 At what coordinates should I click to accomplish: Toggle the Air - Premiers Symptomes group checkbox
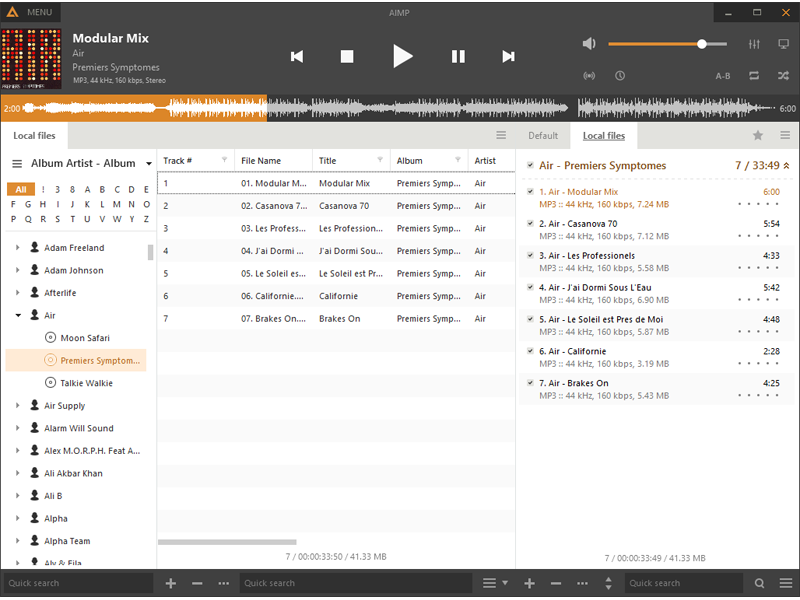tap(530, 165)
